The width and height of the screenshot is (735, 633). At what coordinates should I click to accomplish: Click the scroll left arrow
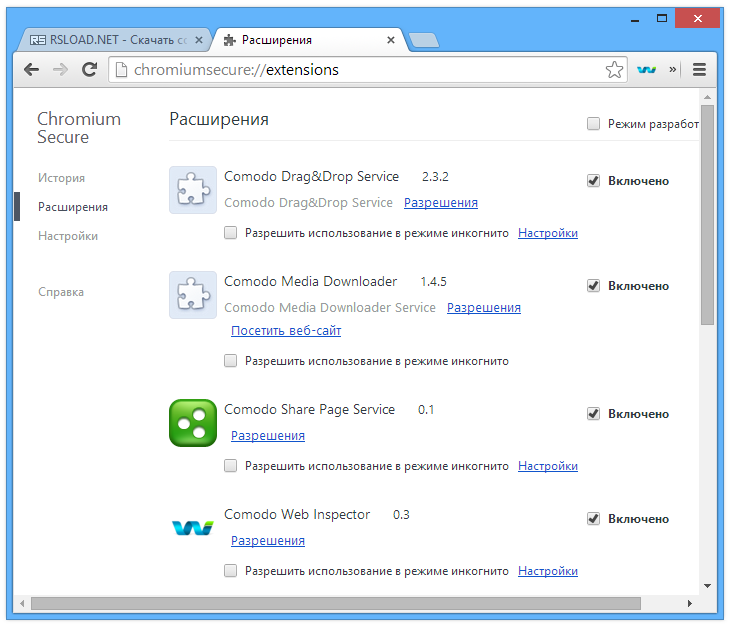[22, 603]
